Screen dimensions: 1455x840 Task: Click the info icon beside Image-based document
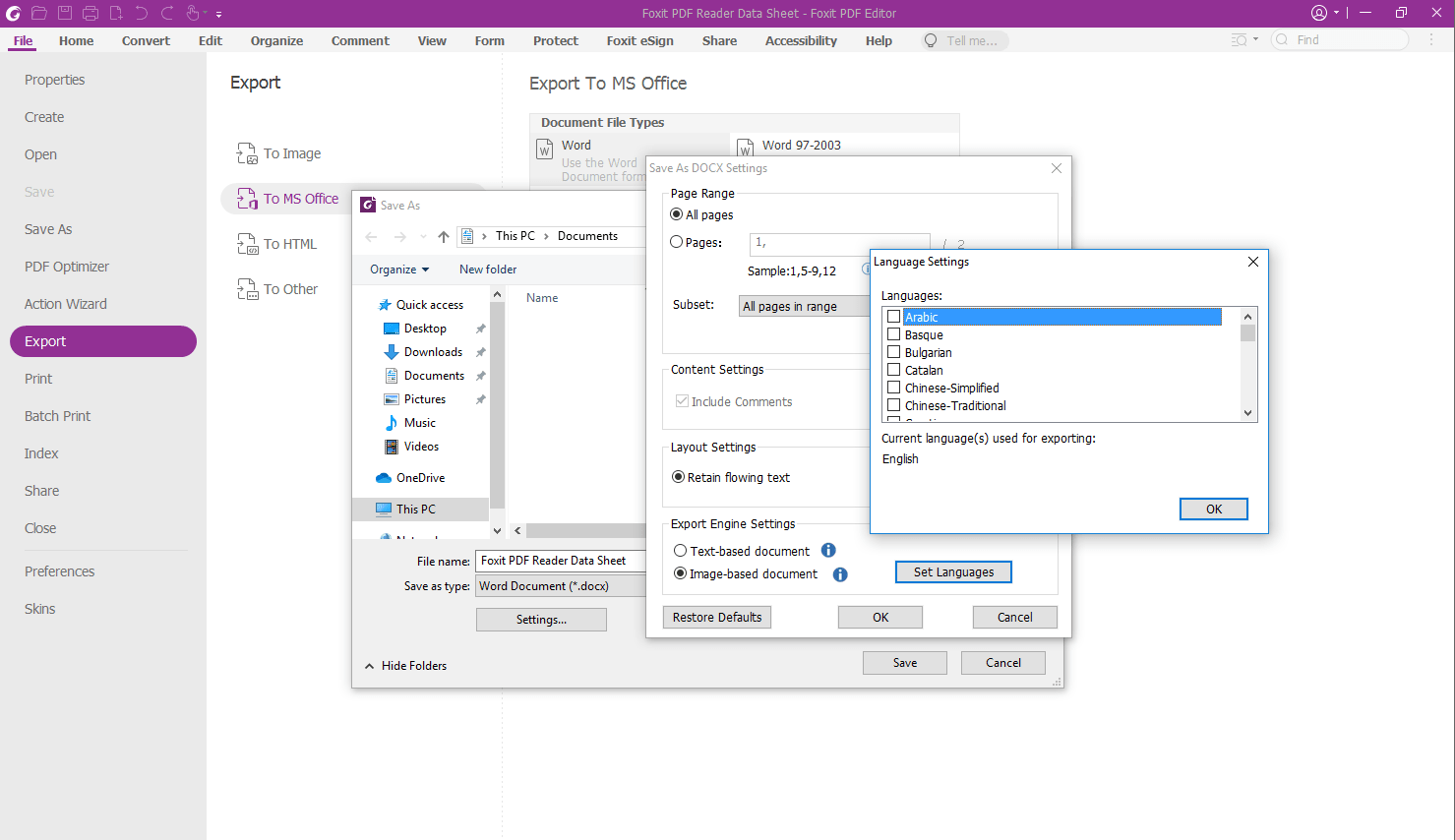[840, 574]
